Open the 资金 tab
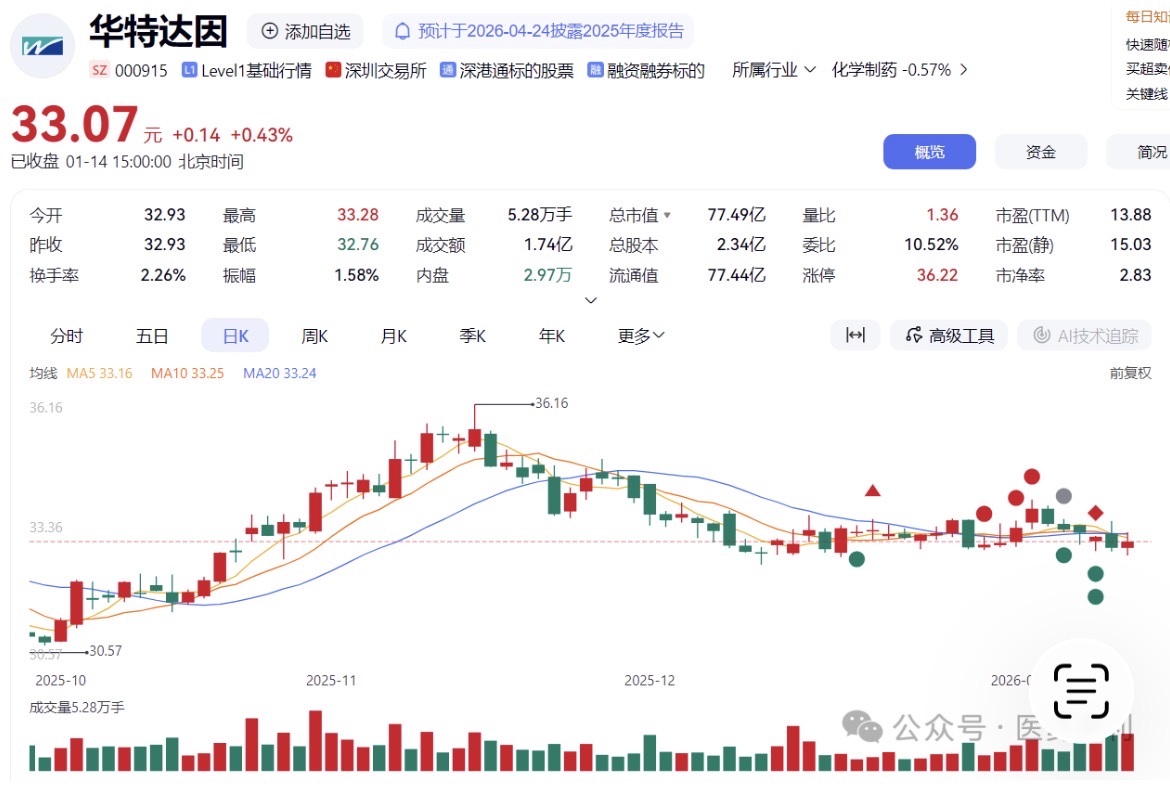Image resolution: width=1170 pixels, height=788 pixels. 1040,152
